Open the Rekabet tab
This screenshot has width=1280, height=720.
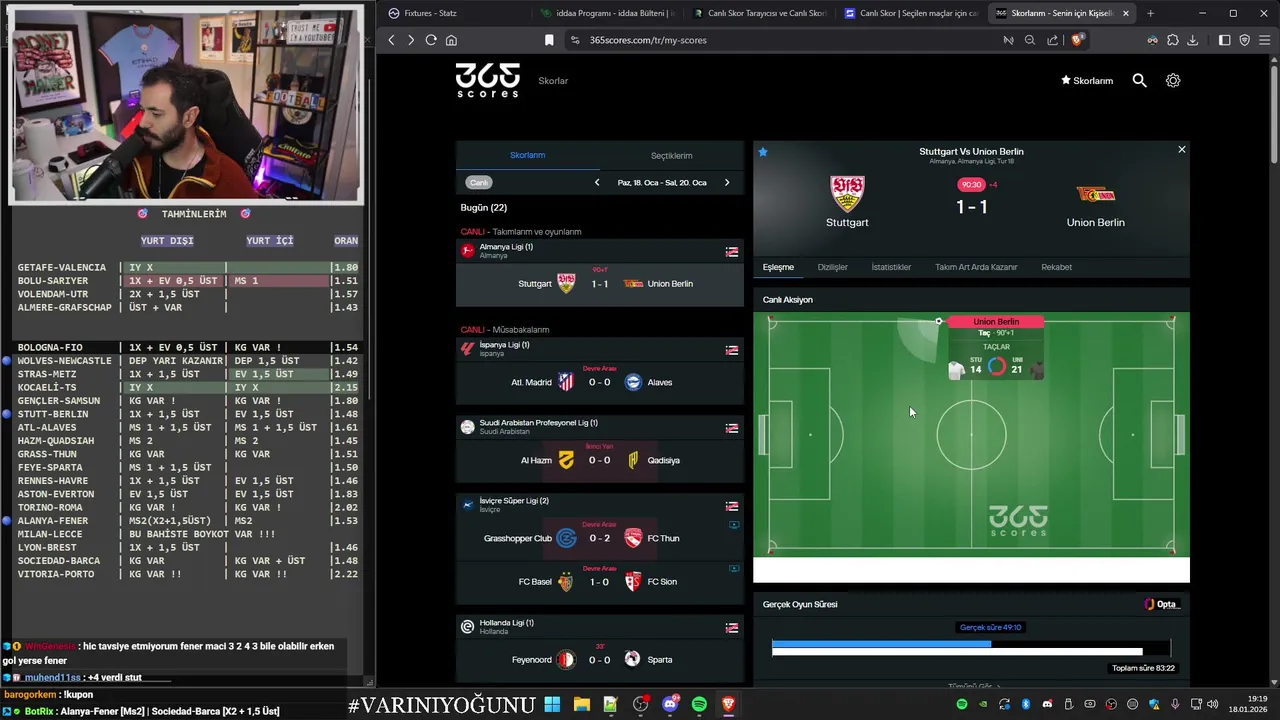pyautogui.click(x=1057, y=267)
